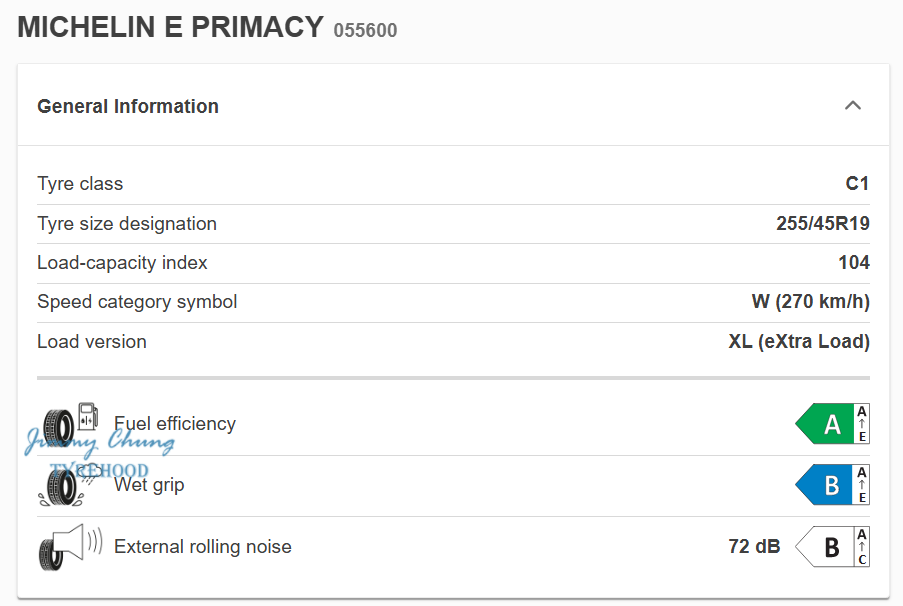Click the A to E fuel efficiency scale
Screen dimensions: 903x606
point(862,424)
